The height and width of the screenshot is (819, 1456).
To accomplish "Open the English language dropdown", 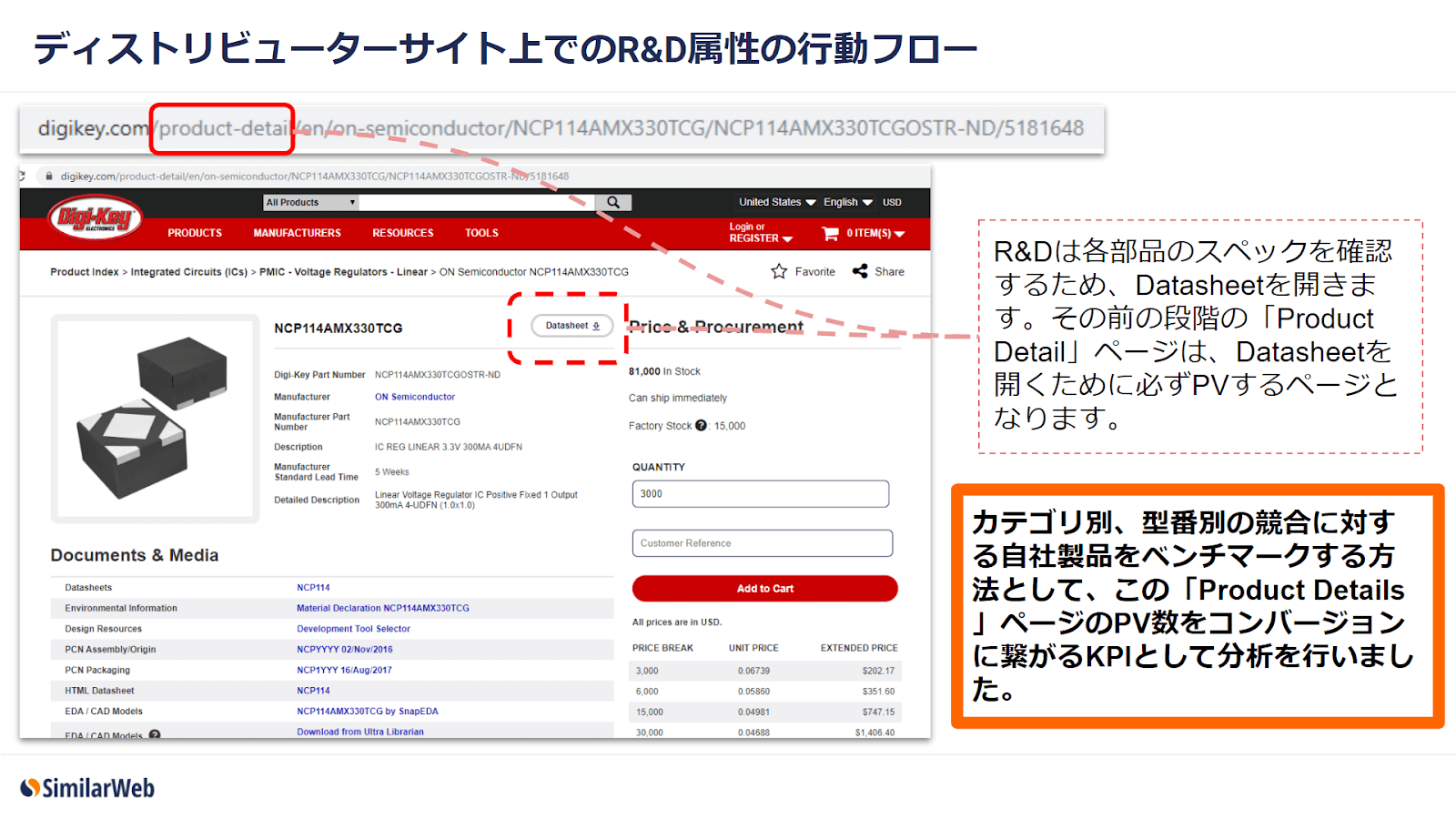I will click(847, 202).
